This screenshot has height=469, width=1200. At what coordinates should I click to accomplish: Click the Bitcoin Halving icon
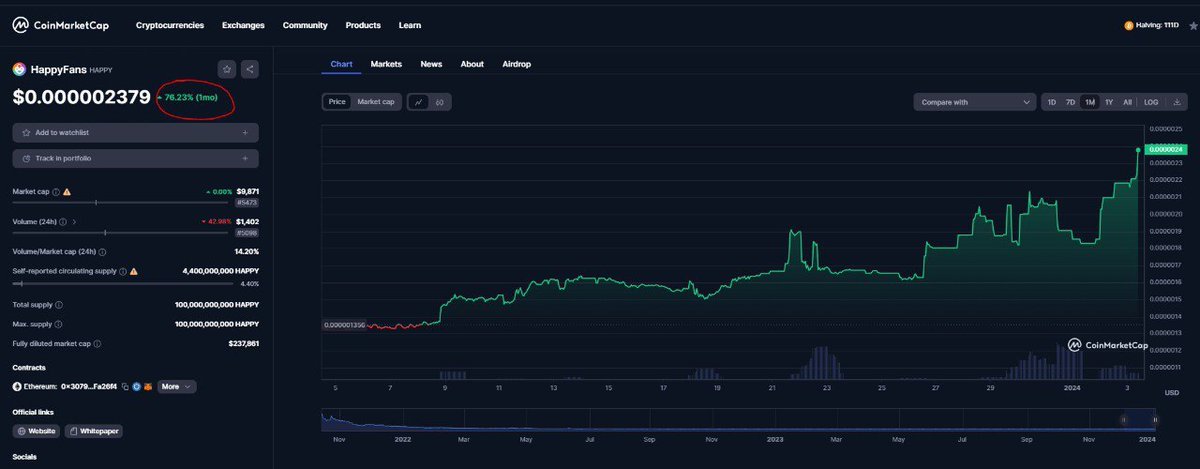1128,25
